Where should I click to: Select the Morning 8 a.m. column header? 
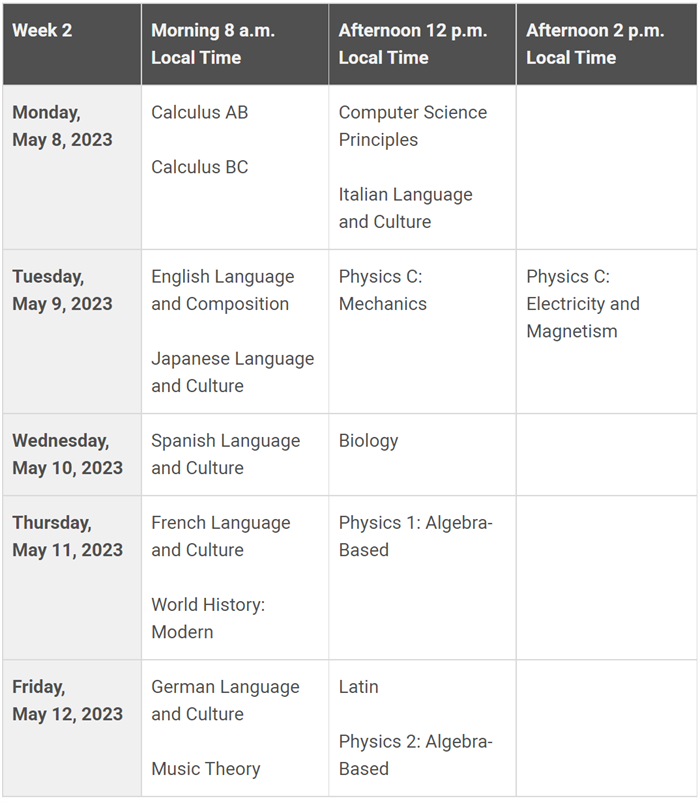[235, 44]
